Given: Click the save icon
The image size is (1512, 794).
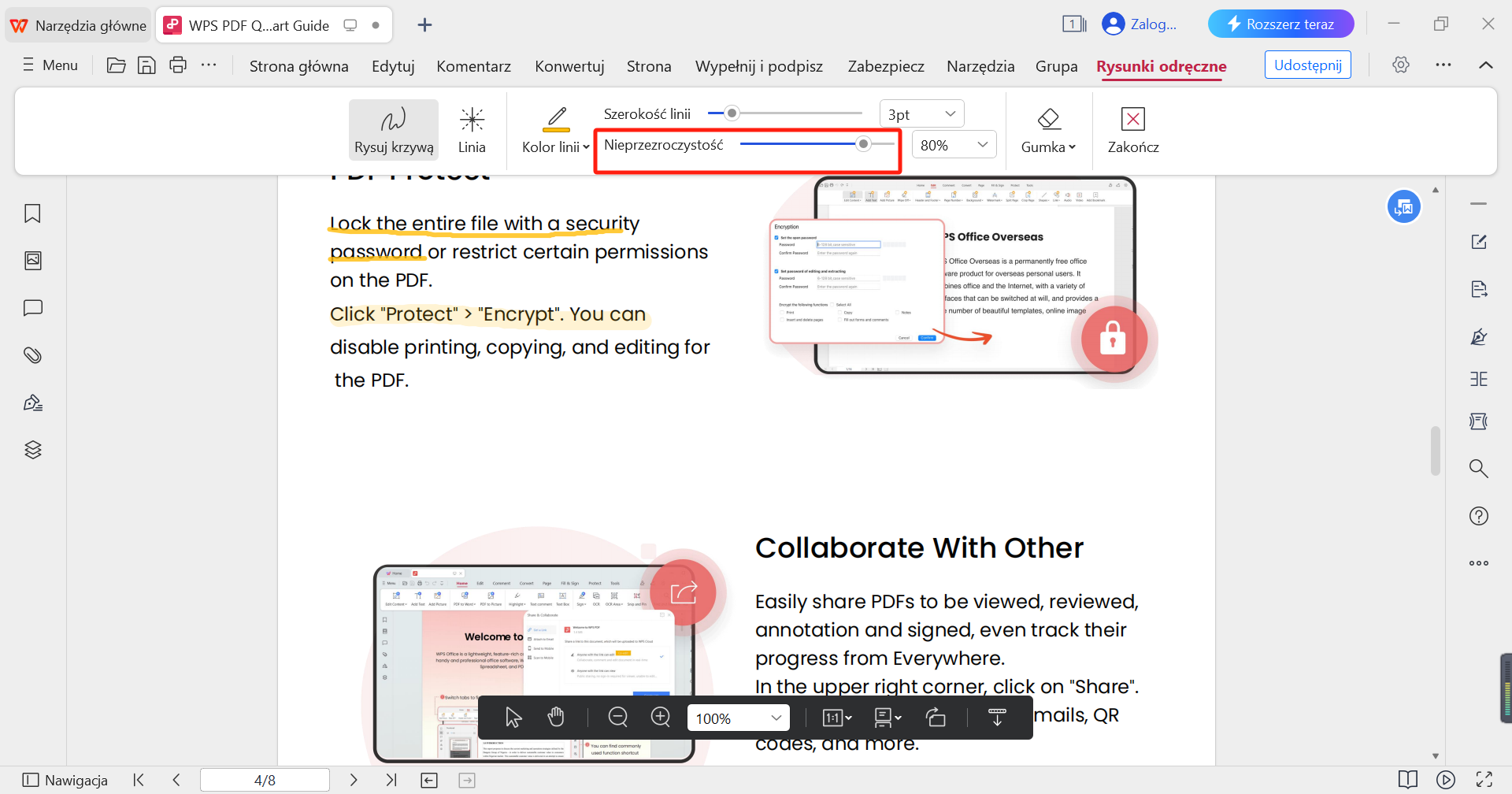Looking at the screenshot, I should pos(146,65).
